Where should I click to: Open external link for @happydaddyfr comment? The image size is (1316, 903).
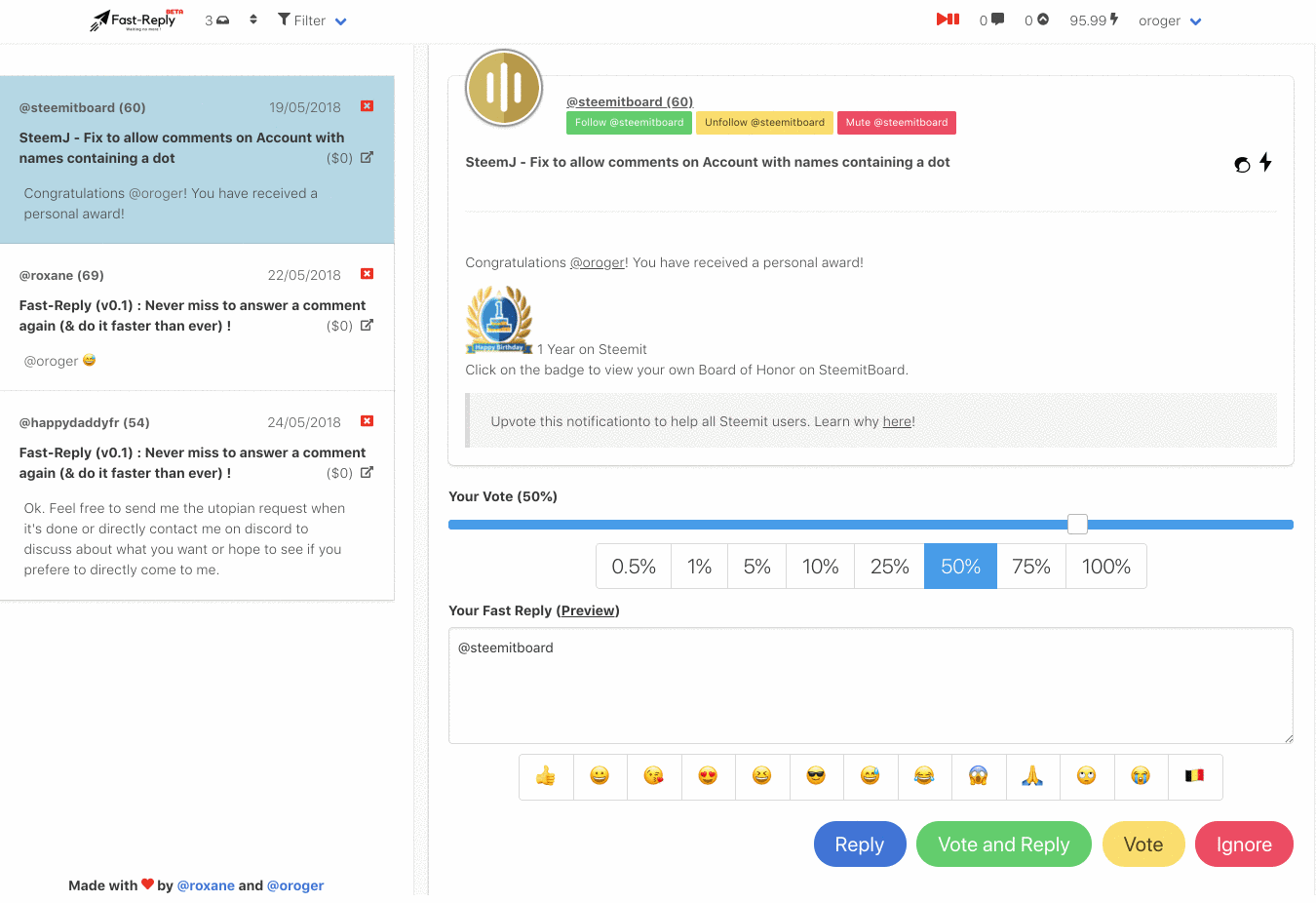point(367,472)
